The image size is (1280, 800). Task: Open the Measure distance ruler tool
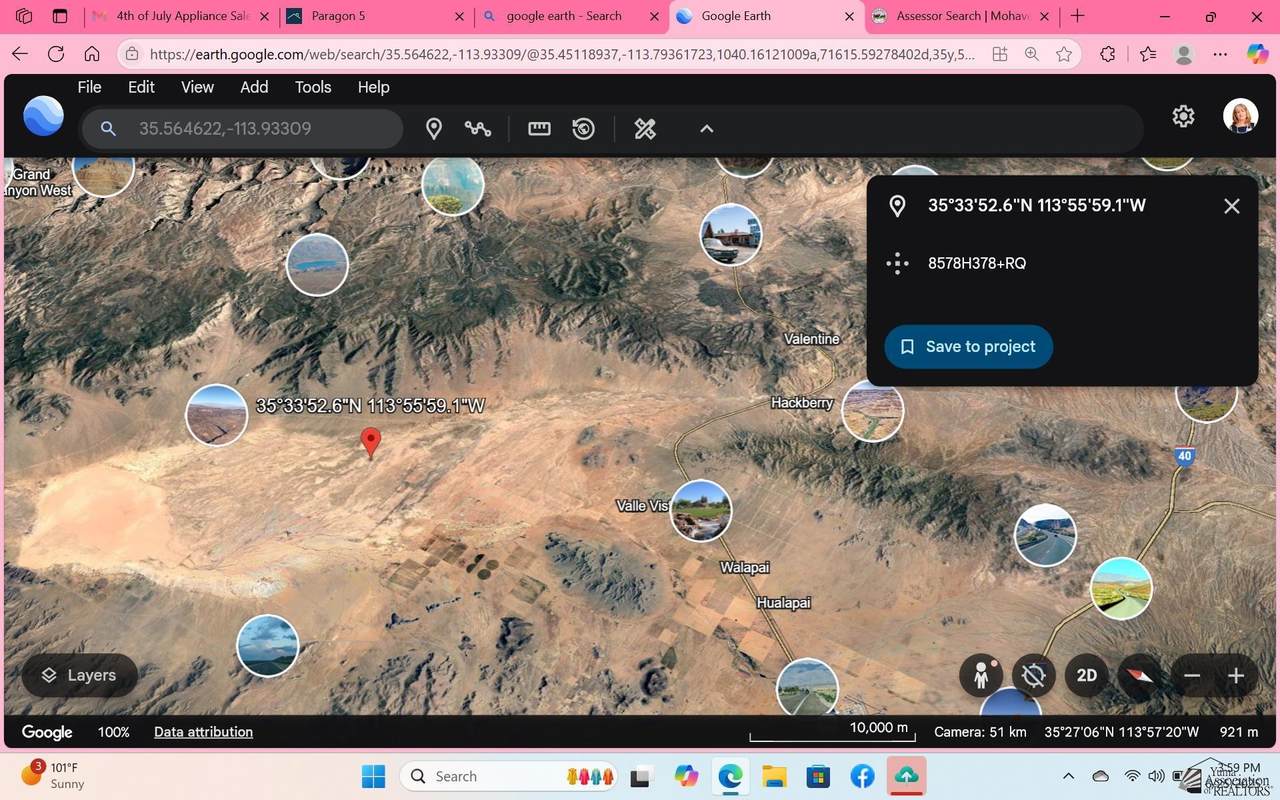(539, 129)
